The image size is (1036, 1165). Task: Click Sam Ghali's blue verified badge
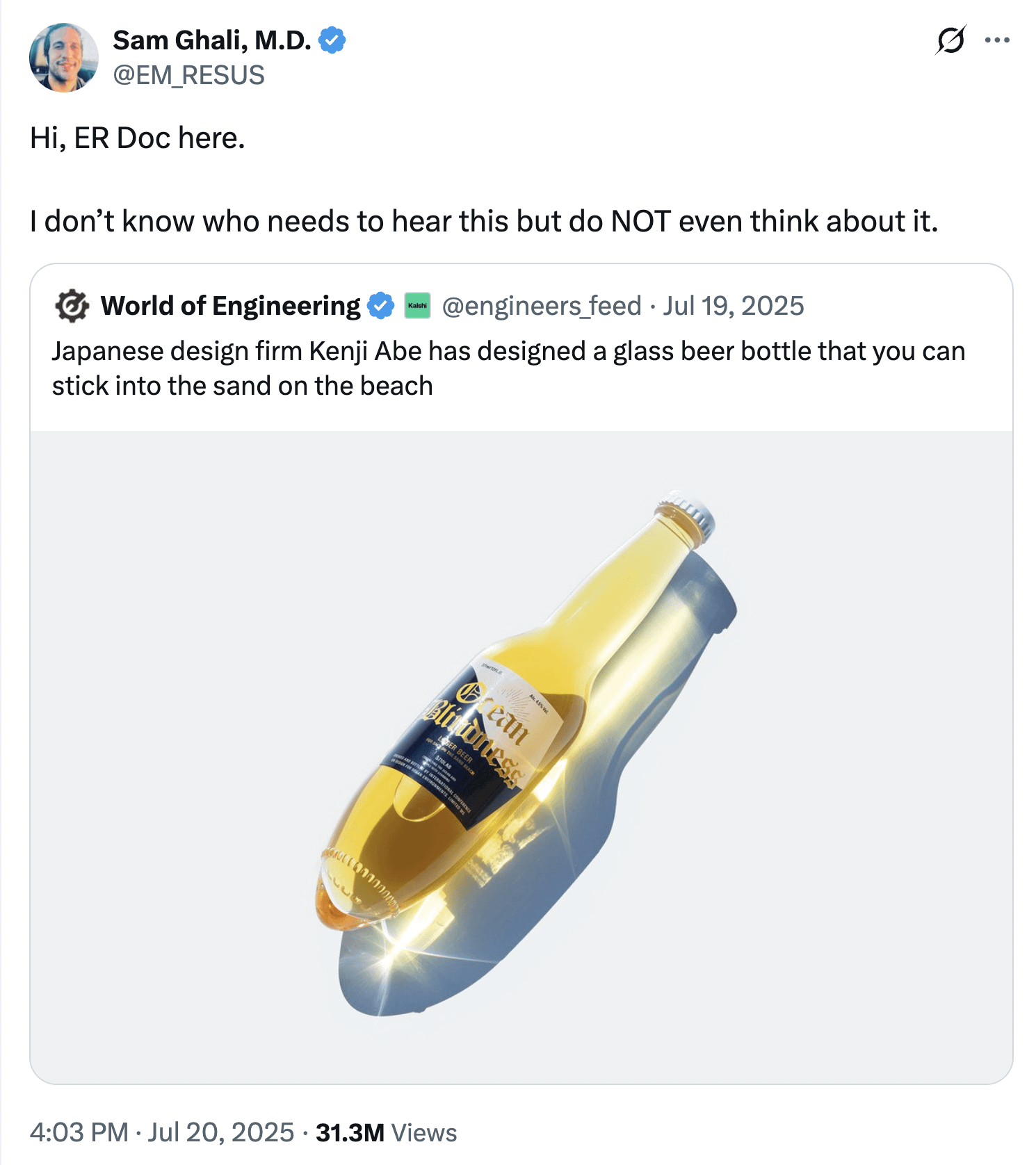coord(332,40)
